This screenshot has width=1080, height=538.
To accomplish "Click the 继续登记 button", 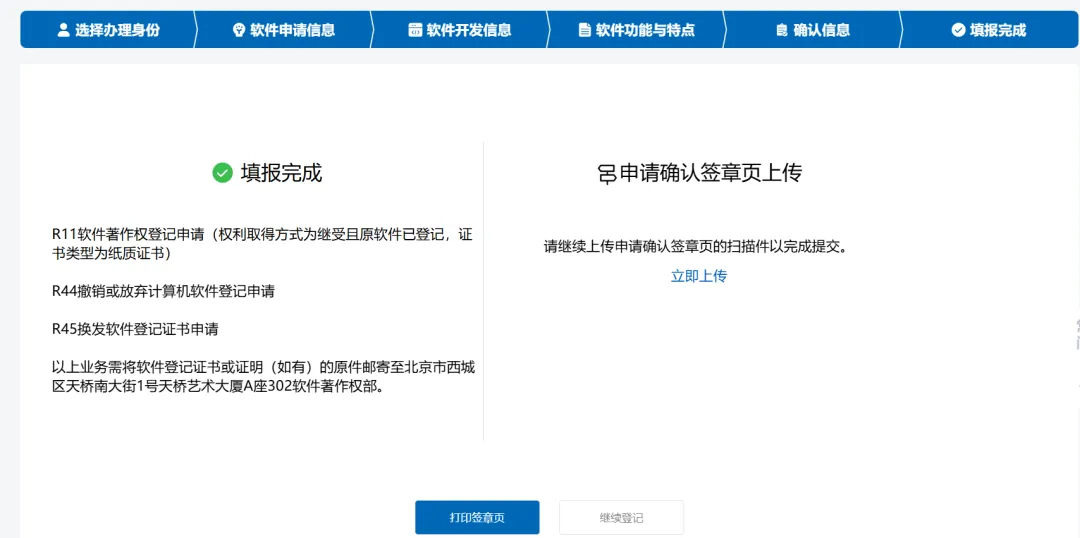I will point(621,518).
